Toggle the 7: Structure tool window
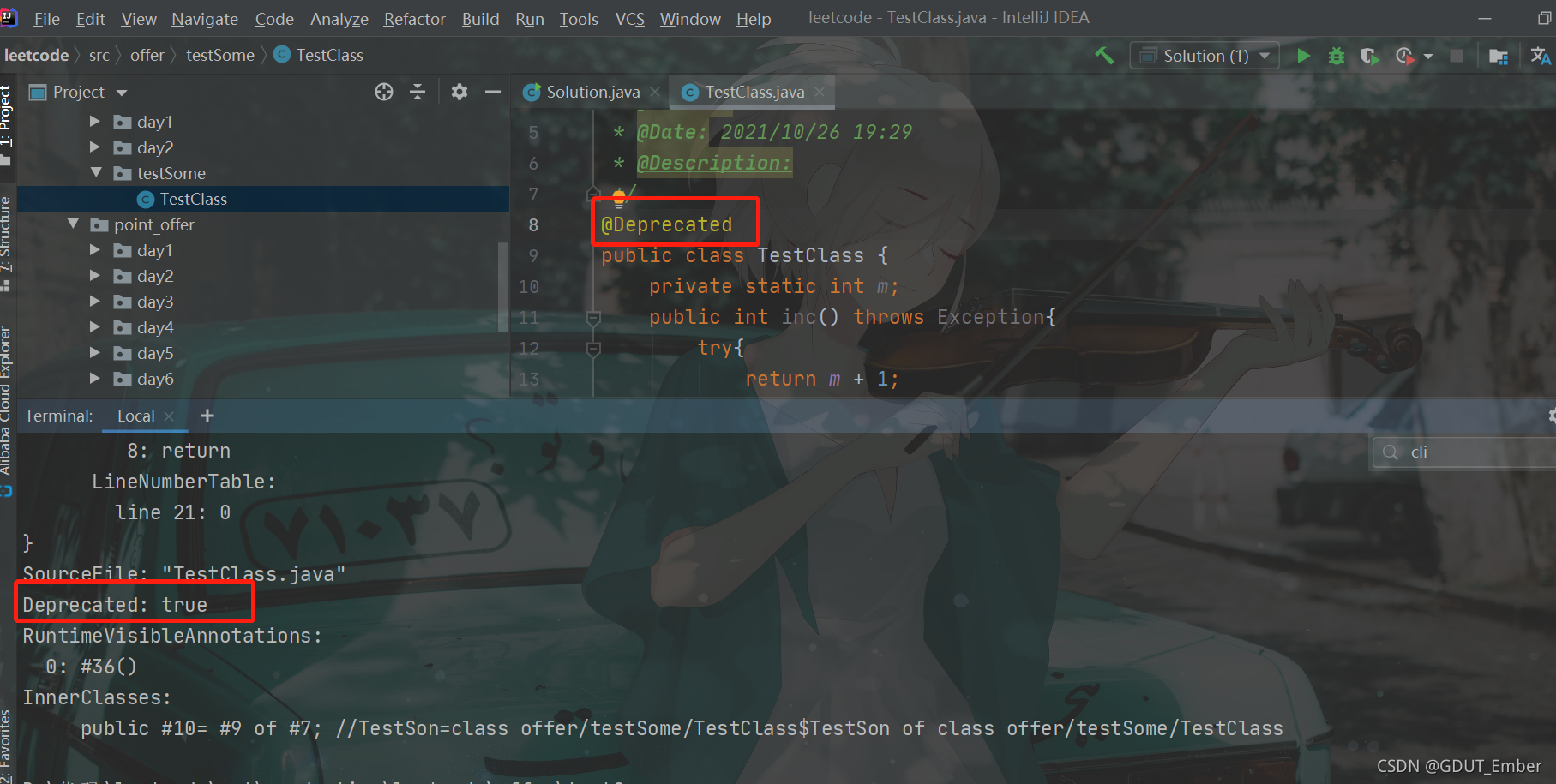 pos(7,243)
